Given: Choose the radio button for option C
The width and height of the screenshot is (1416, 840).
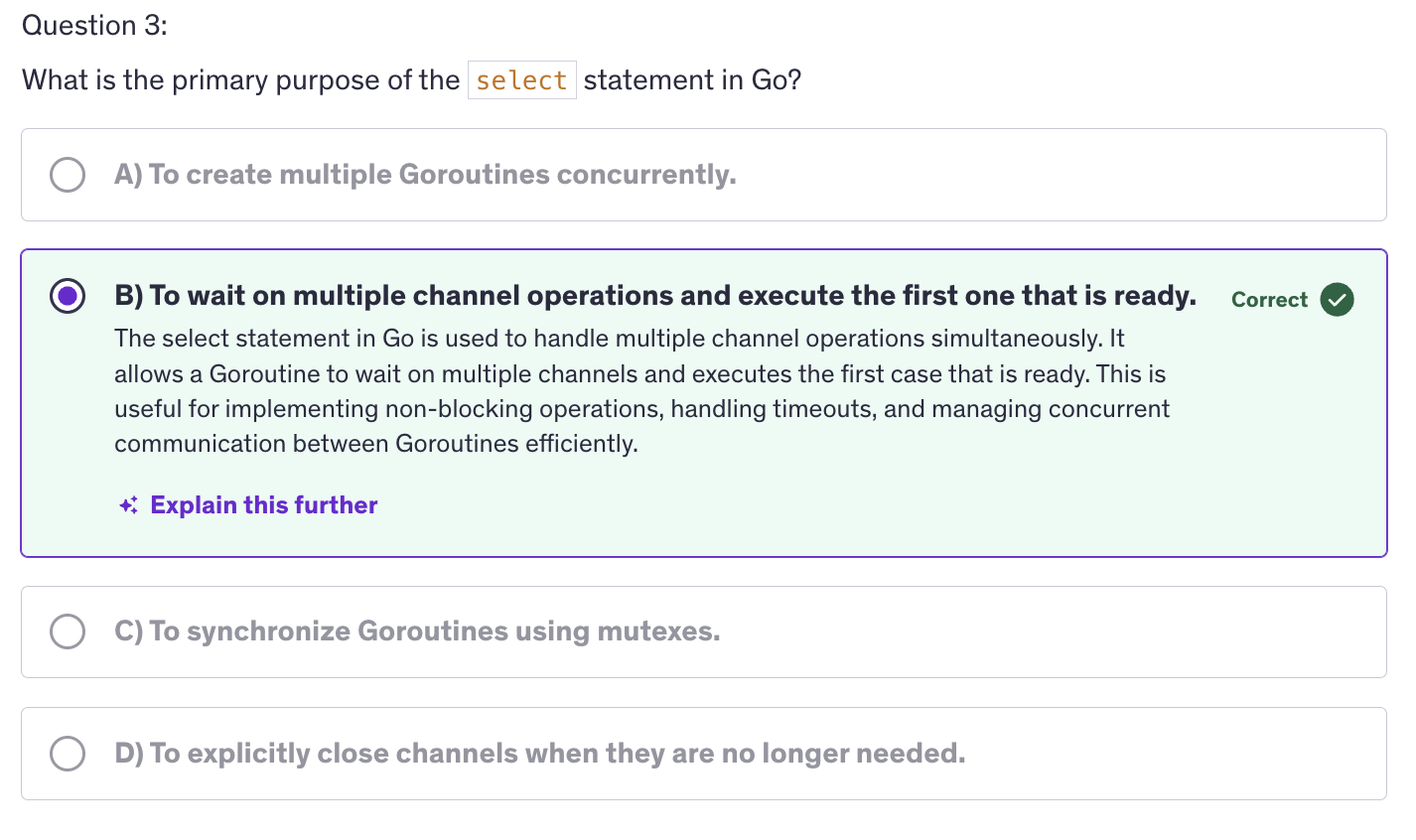Looking at the screenshot, I should pyautogui.click(x=68, y=631).
